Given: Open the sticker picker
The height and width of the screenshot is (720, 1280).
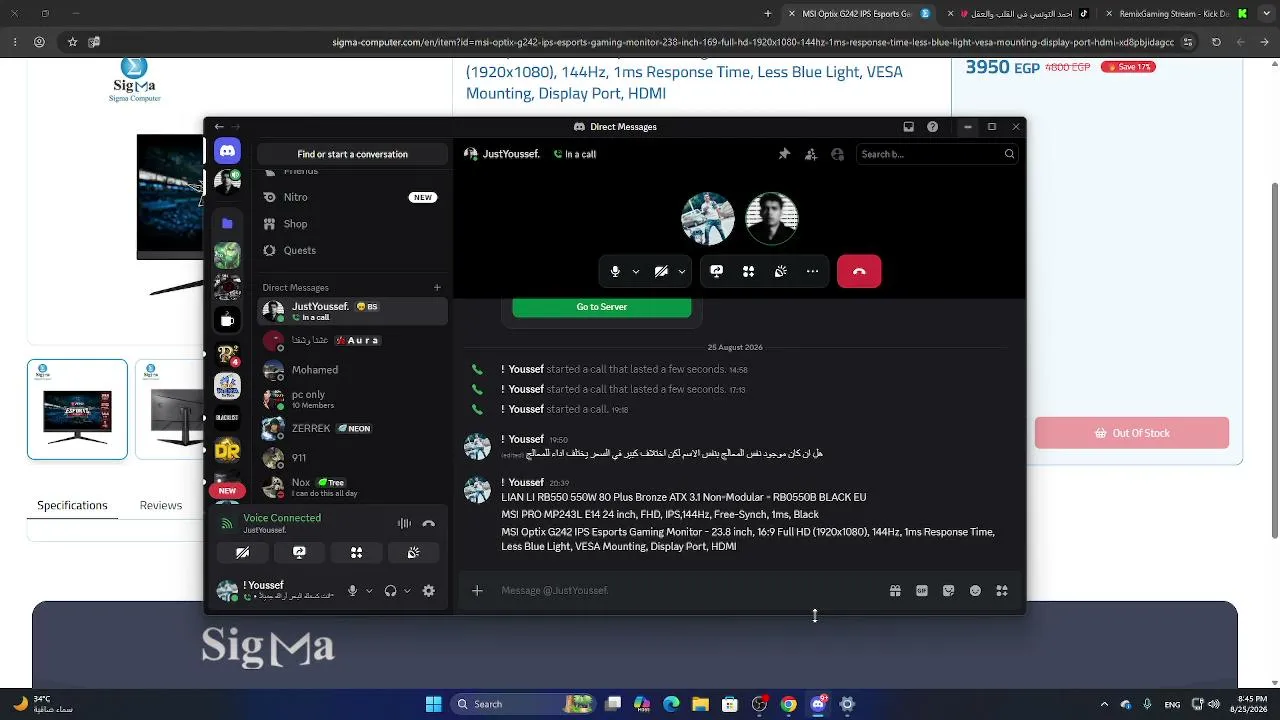Looking at the screenshot, I should pyautogui.click(x=949, y=591).
